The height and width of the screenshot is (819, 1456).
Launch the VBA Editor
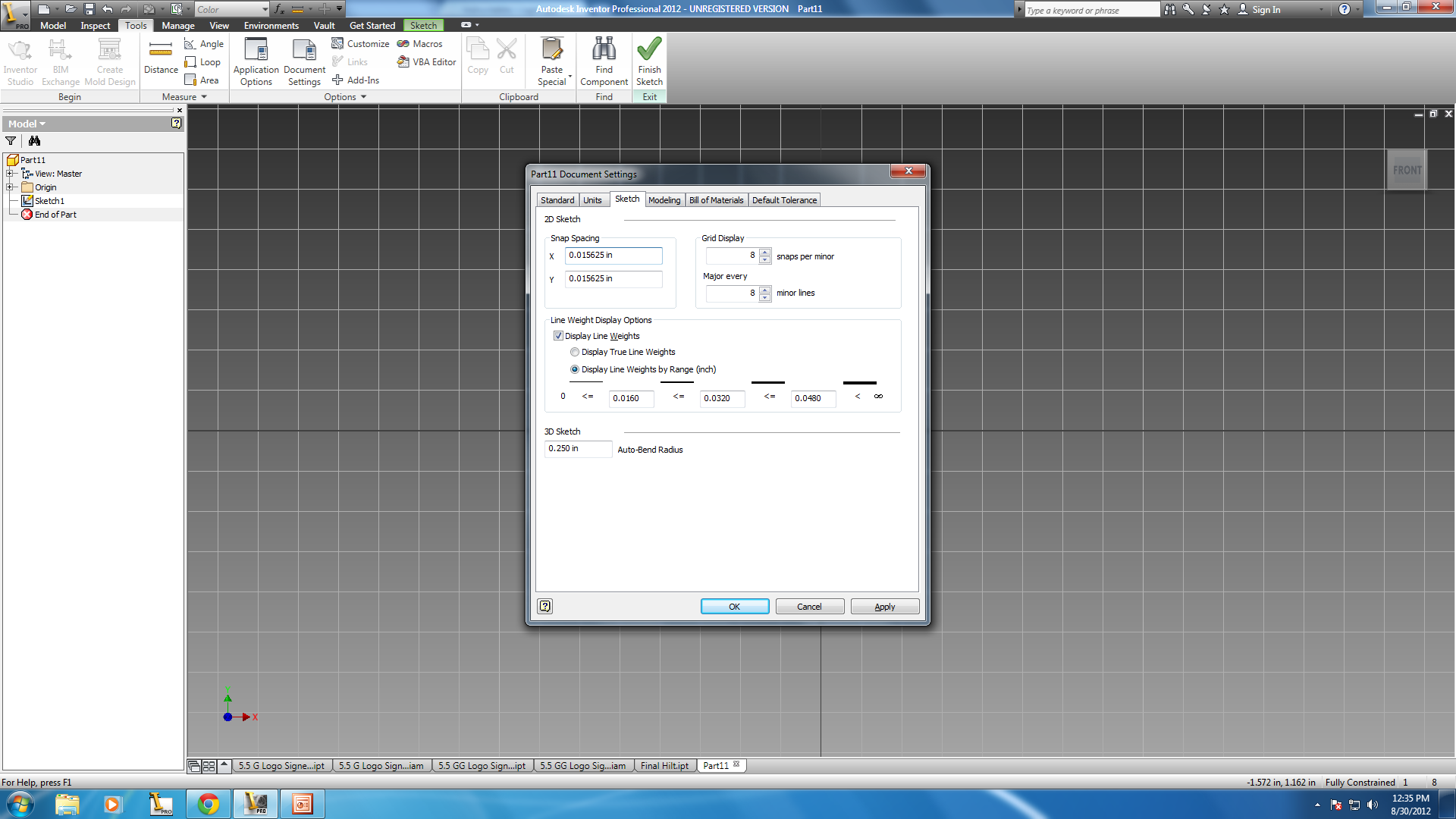(x=427, y=62)
